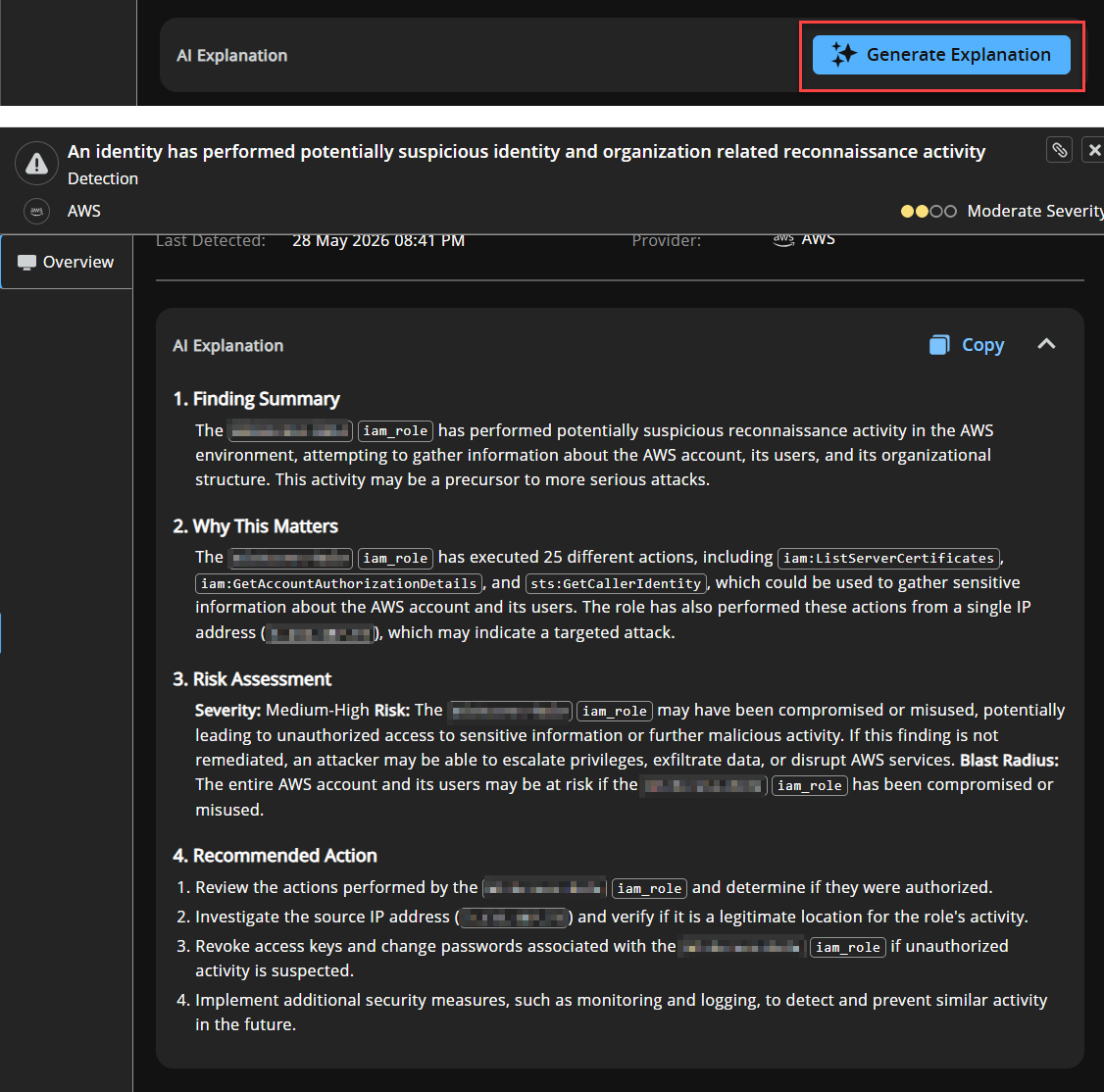The image size is (1104, 1092).
Task: Click the '4. Recommended Action' heading
Action: point(275,856)
